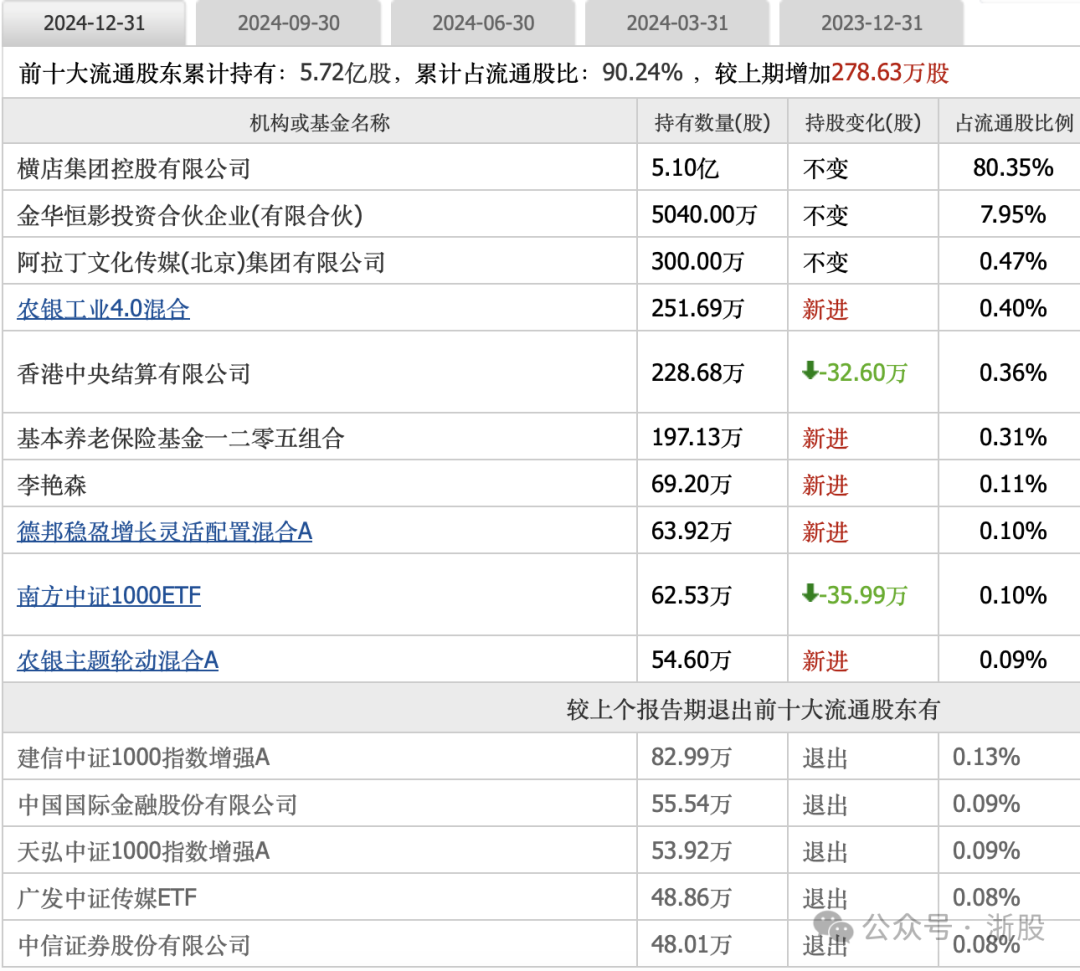Click the green down arrow beside -32.60万
The height and width of the screenshot is (971, 1080).
click(x=810, y=371)
